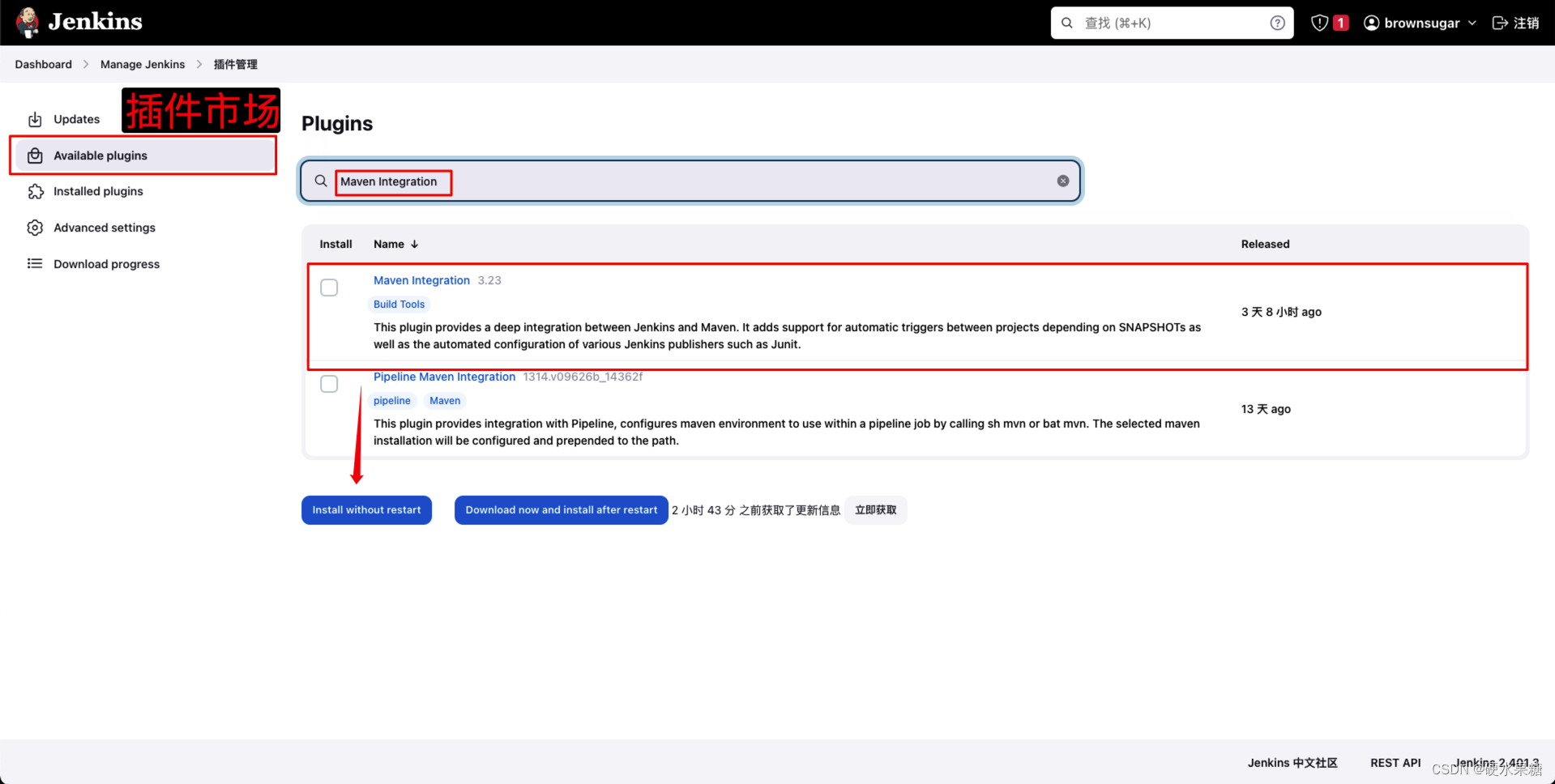Image resolution: width=1555 pixels, height=784 pixels.
Task: Open Advanced settings in the sidebar
Action: pyautogui.click(x=145, y=228)
